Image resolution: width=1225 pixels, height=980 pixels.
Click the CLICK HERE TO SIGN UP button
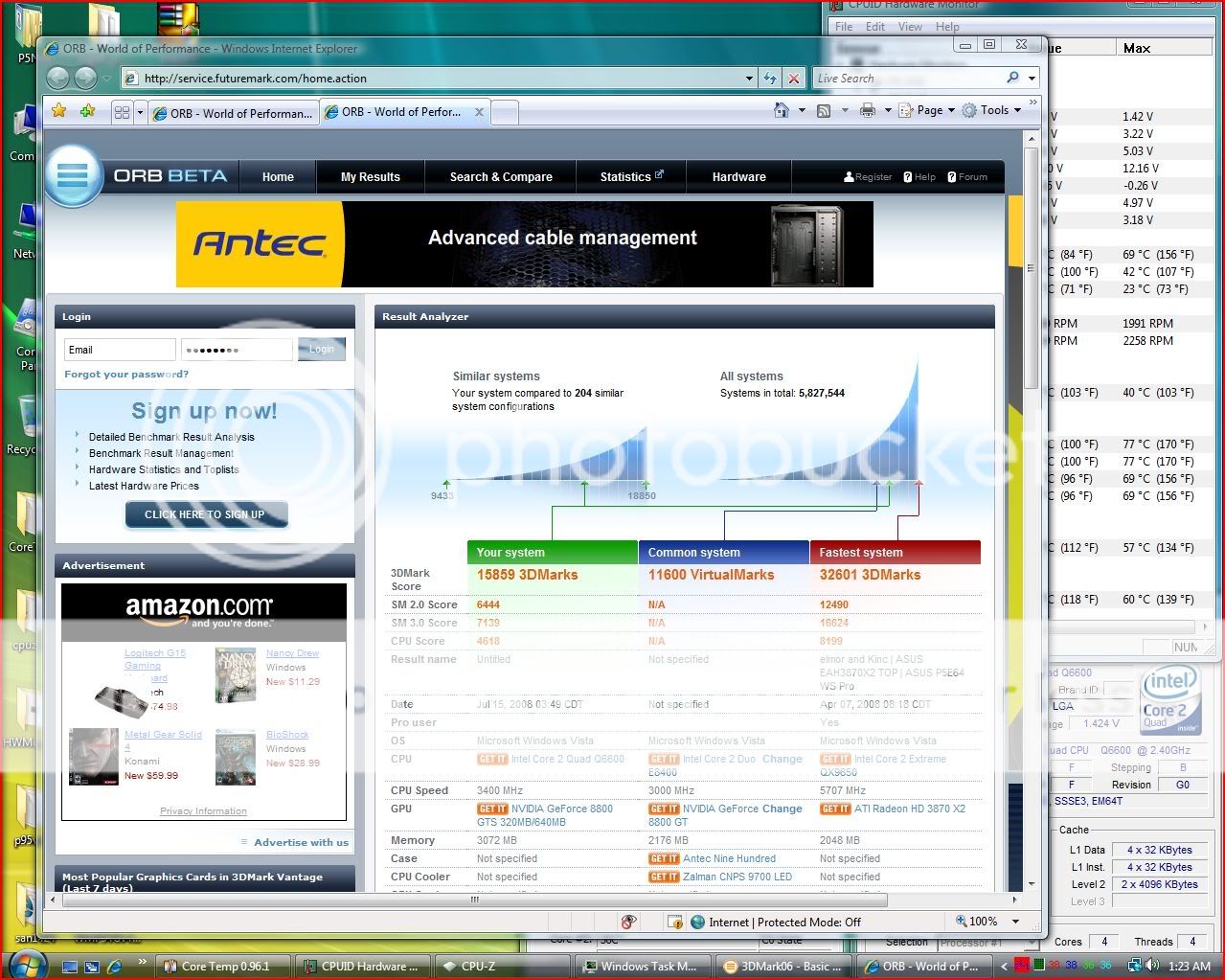click(x=205, y=514)
